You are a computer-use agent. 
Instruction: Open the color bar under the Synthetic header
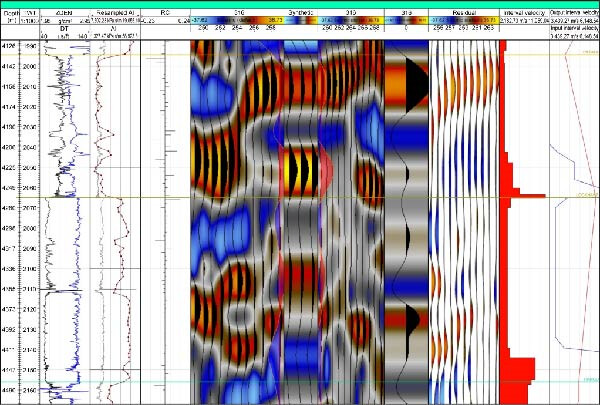(301, 20)
